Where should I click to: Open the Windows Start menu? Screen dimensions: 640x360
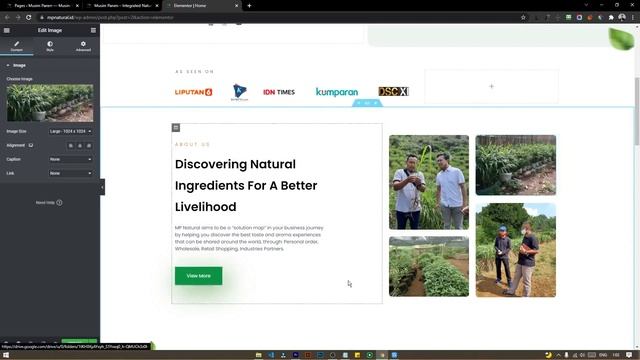coord(6,355)
